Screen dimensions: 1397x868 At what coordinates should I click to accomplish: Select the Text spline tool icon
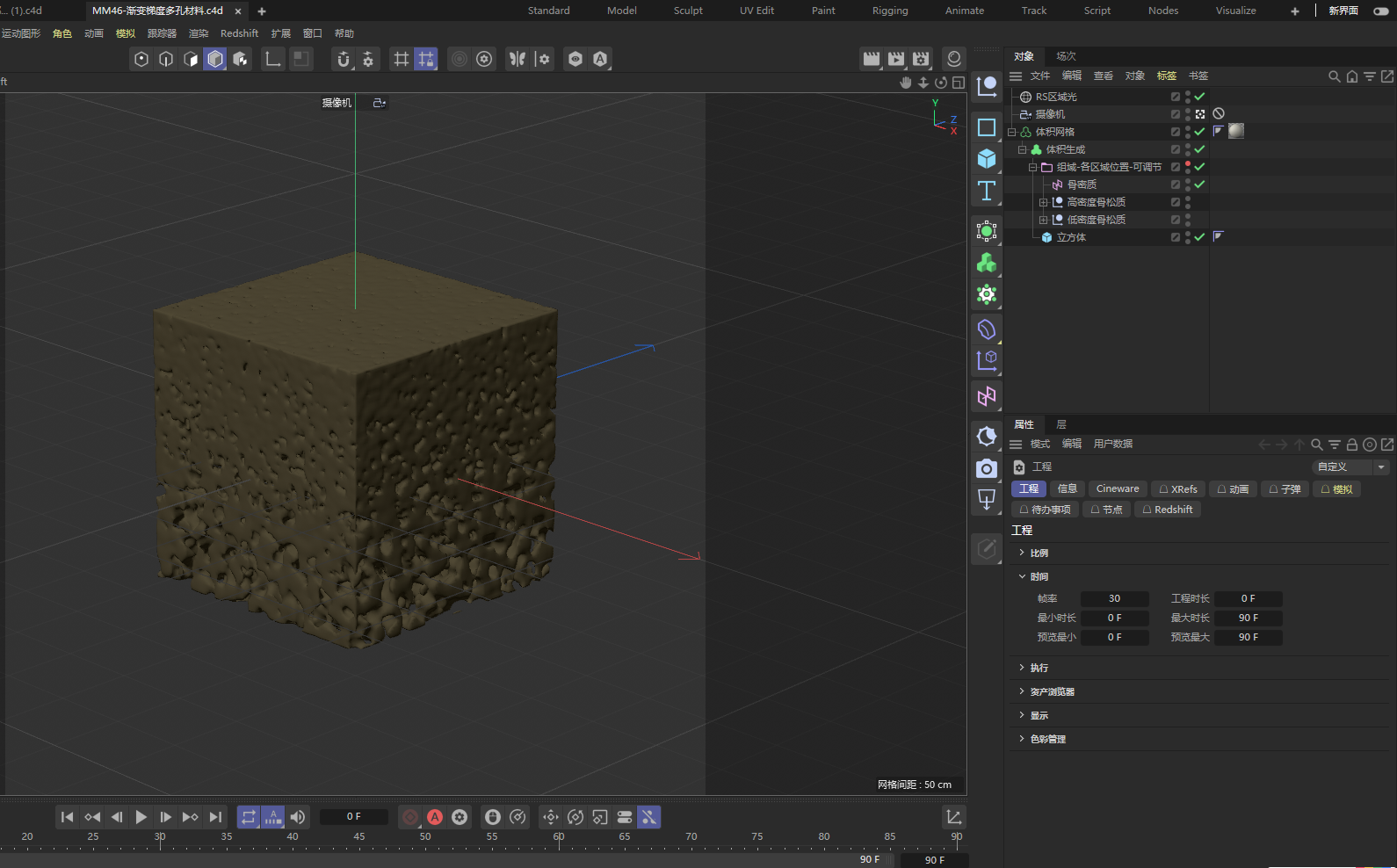click(x=987, y=191)
